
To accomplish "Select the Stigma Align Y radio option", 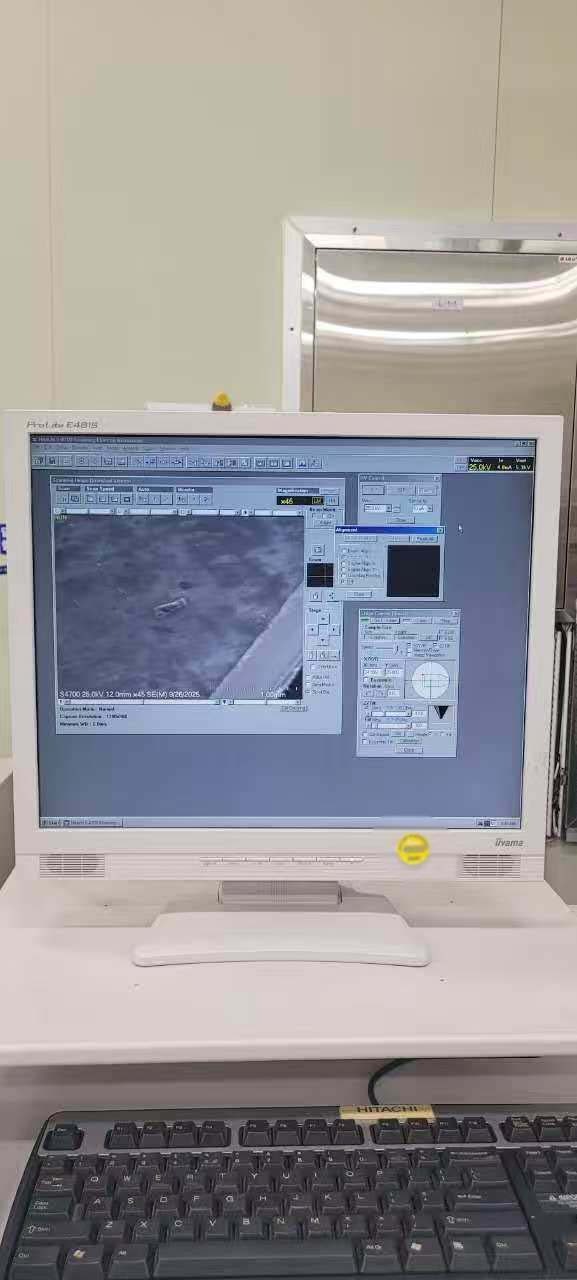I will 344,569.
